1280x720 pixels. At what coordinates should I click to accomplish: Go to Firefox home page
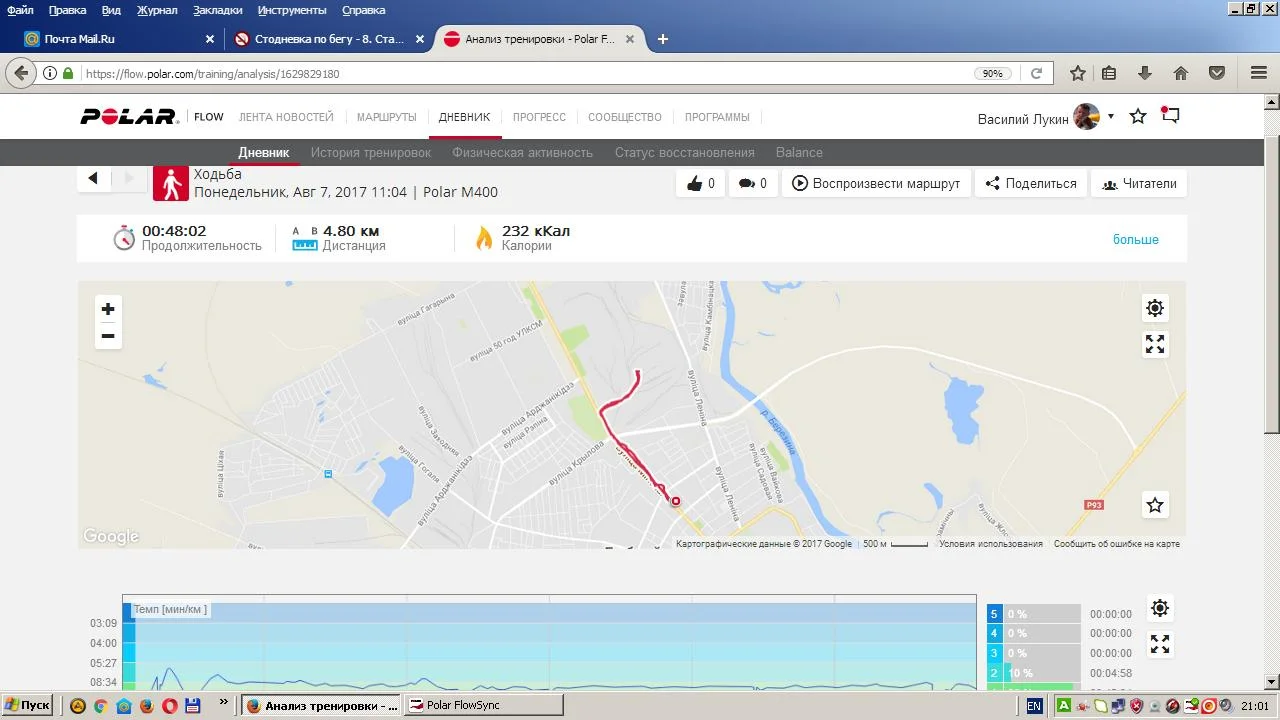point(1181,73)
